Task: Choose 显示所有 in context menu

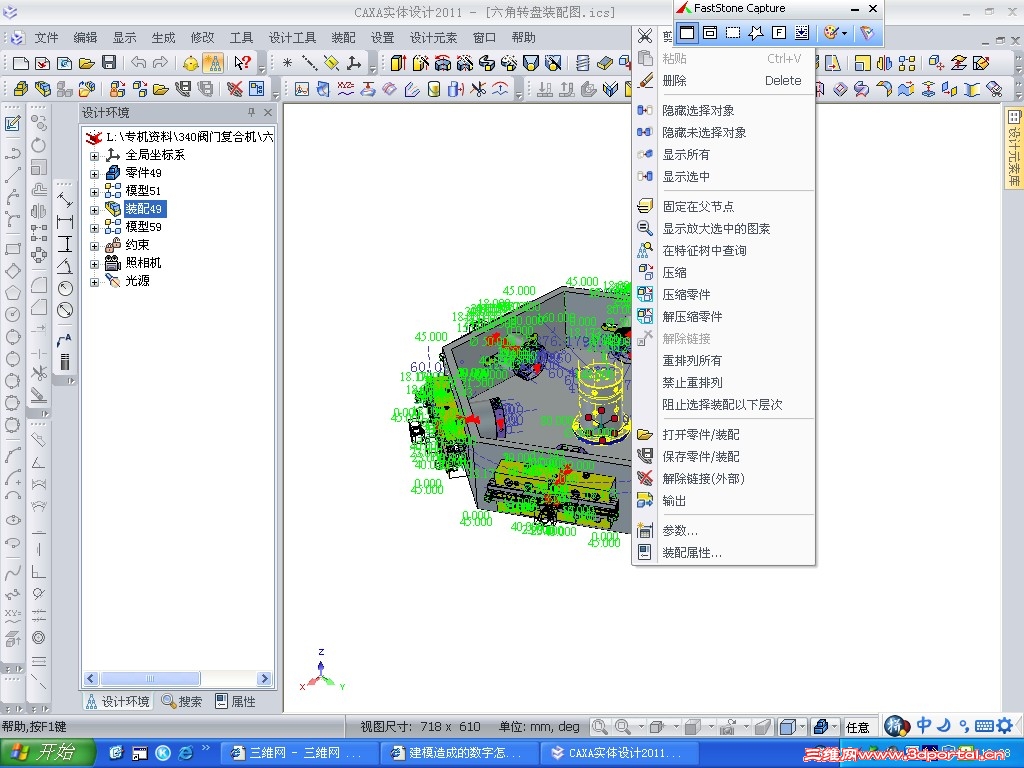Action: 724,155
